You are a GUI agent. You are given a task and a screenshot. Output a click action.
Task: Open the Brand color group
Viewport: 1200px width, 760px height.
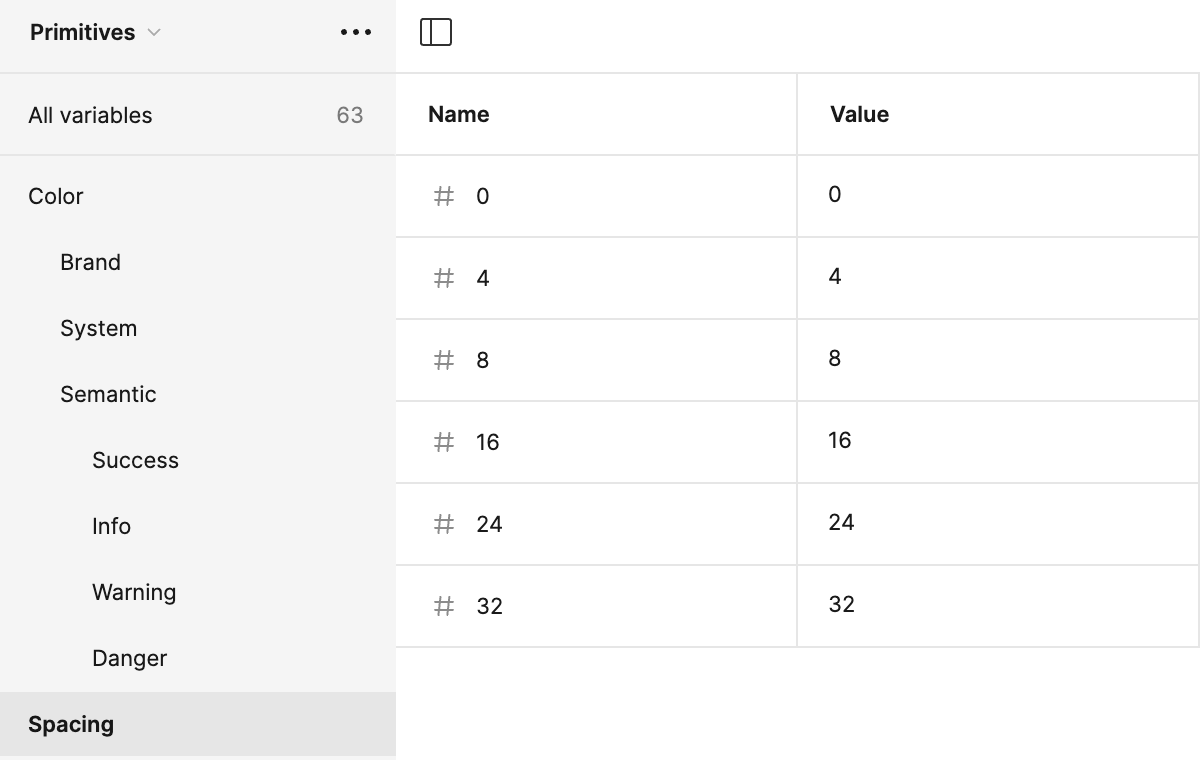(90, 262)
